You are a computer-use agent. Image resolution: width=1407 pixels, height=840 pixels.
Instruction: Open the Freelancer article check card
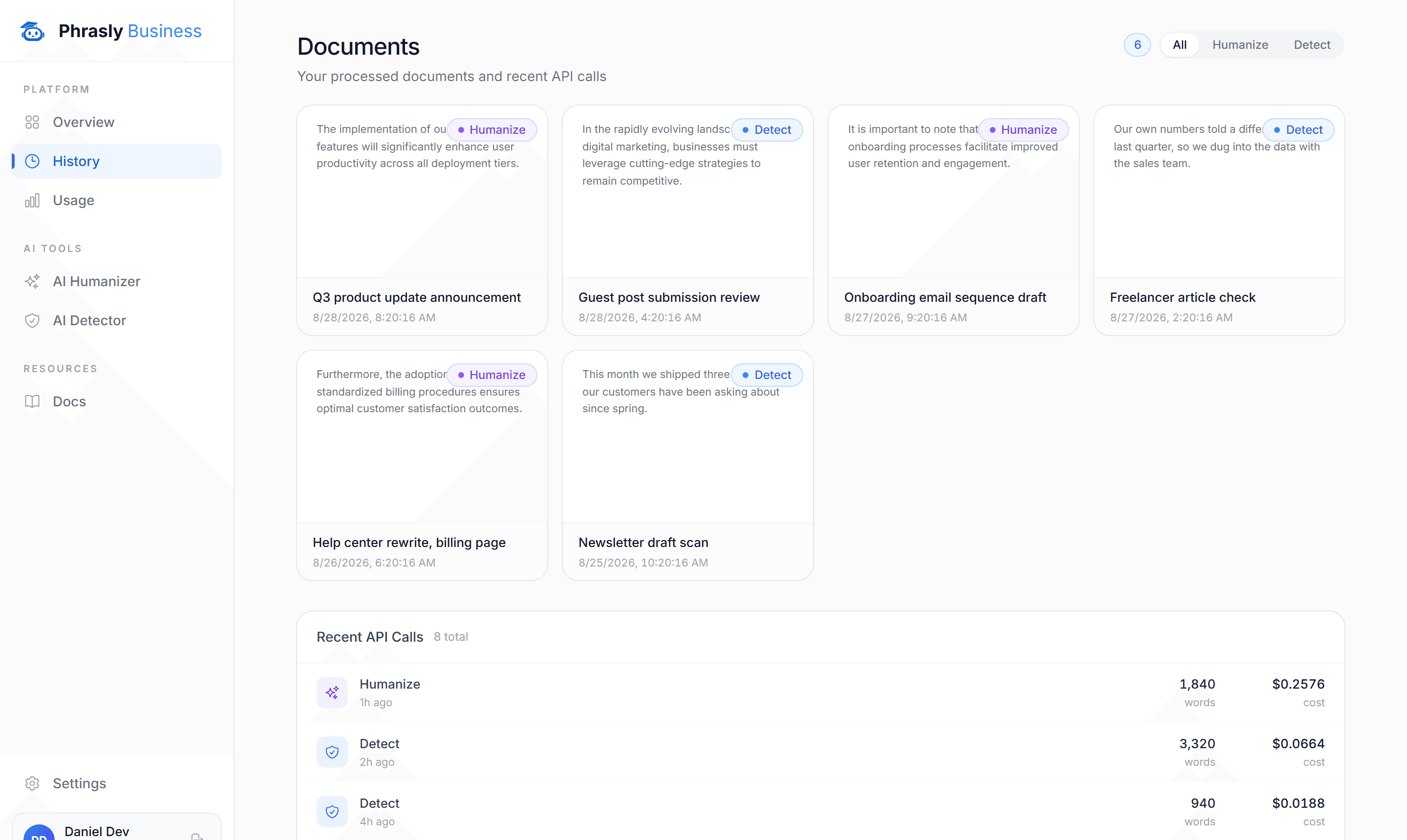click(x=1219, y=220)
